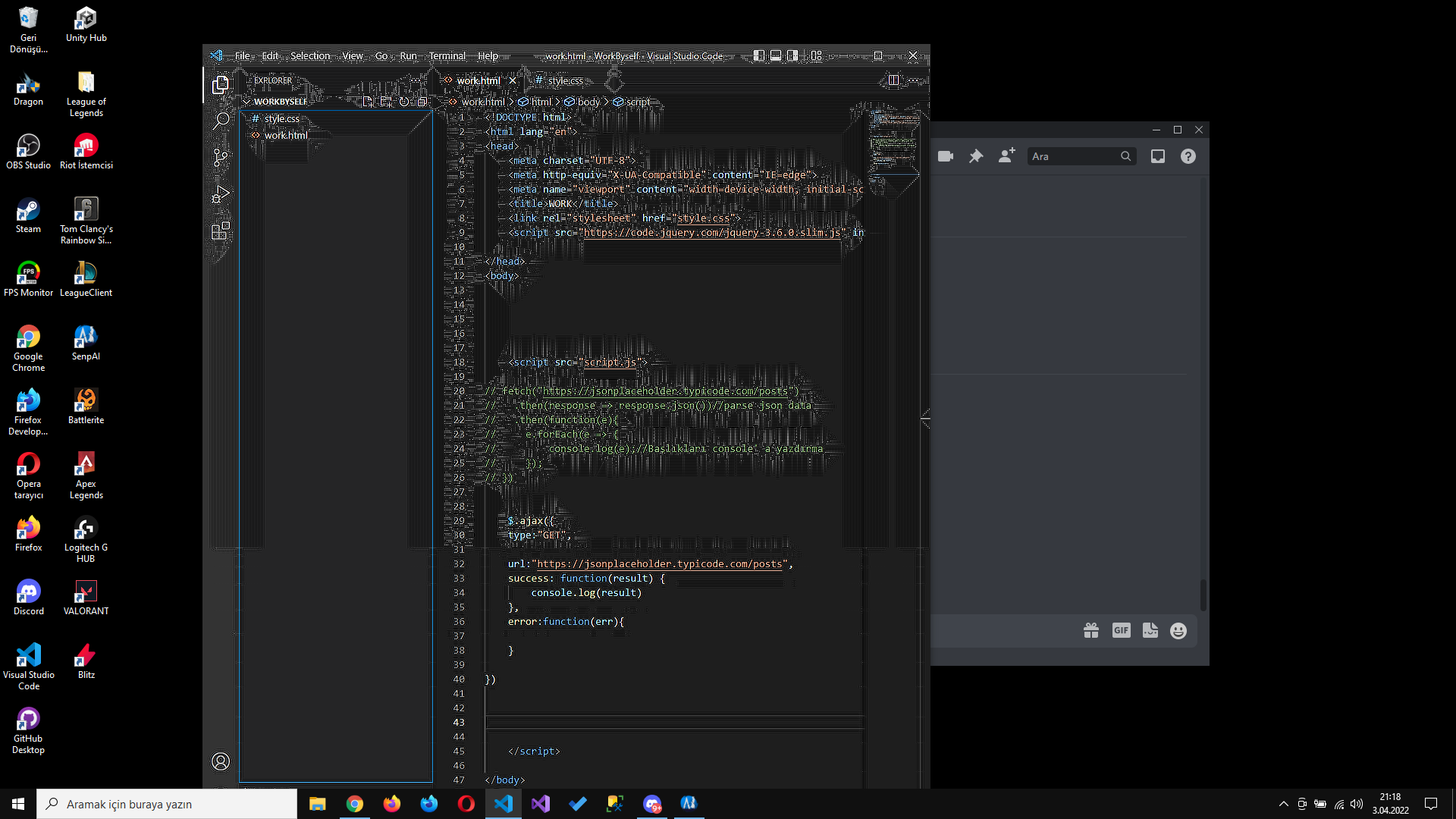The height and width of the screenshot is (819, 1456).
Task: Click the New File icon in Explorer
Action: (368, 102)
